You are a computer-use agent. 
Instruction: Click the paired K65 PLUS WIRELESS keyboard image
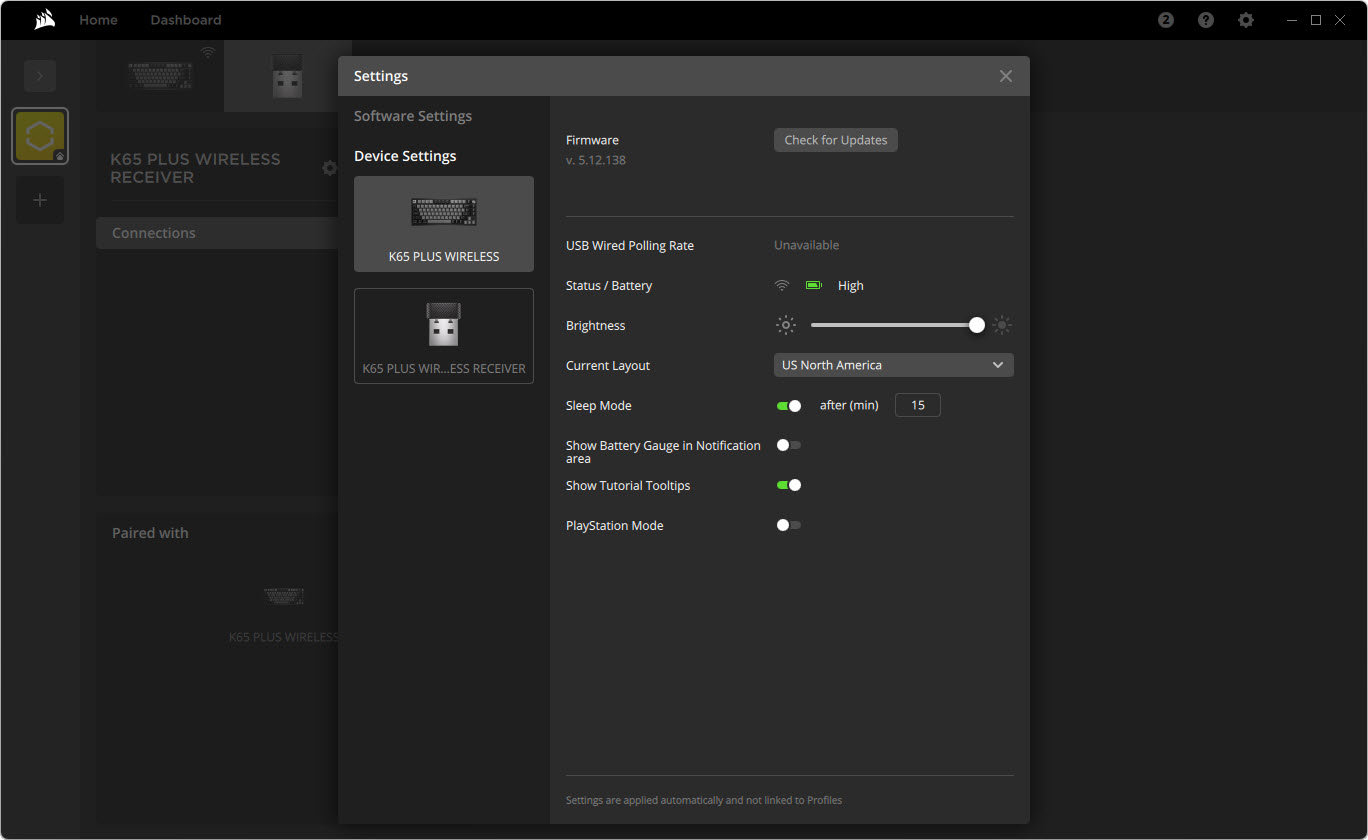[284, 596]
